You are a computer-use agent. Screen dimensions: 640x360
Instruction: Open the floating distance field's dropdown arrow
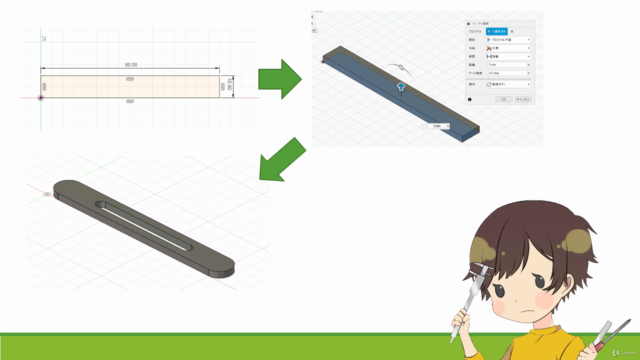[x=448, y=126]
